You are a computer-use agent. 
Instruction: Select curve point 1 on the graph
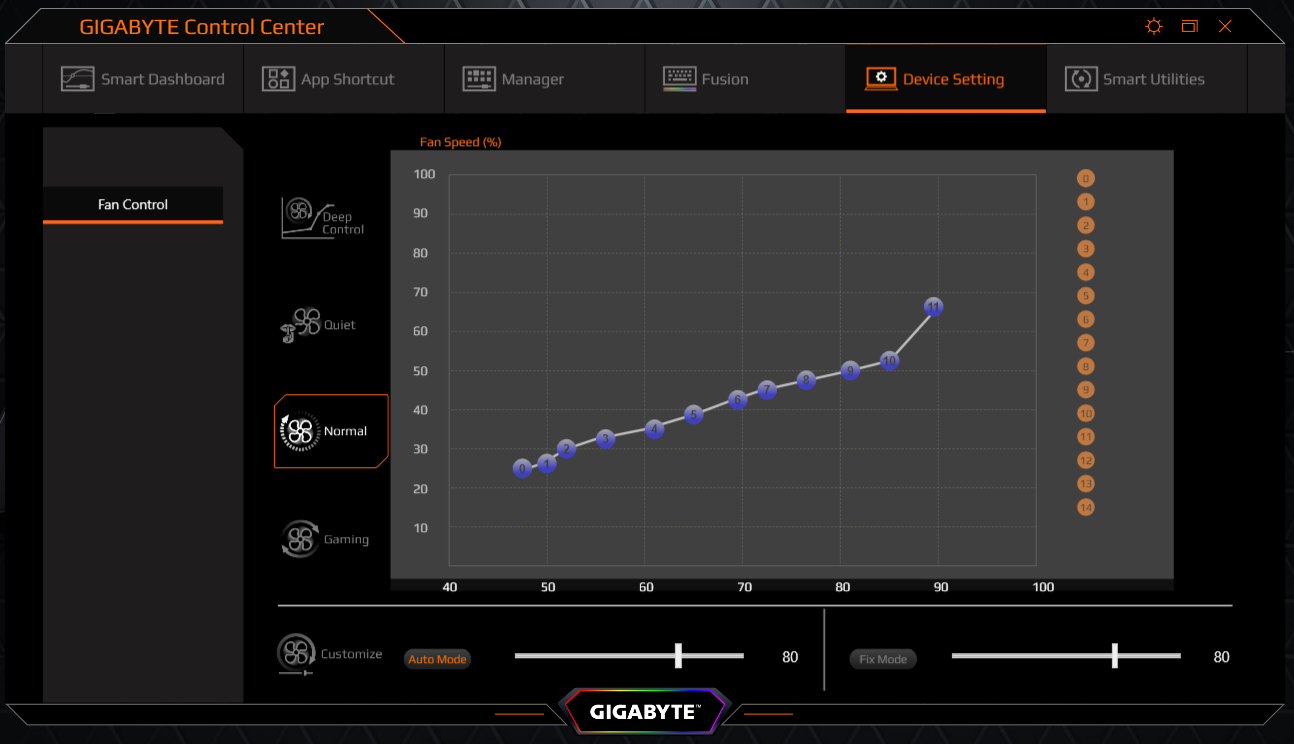coord(547,463)
